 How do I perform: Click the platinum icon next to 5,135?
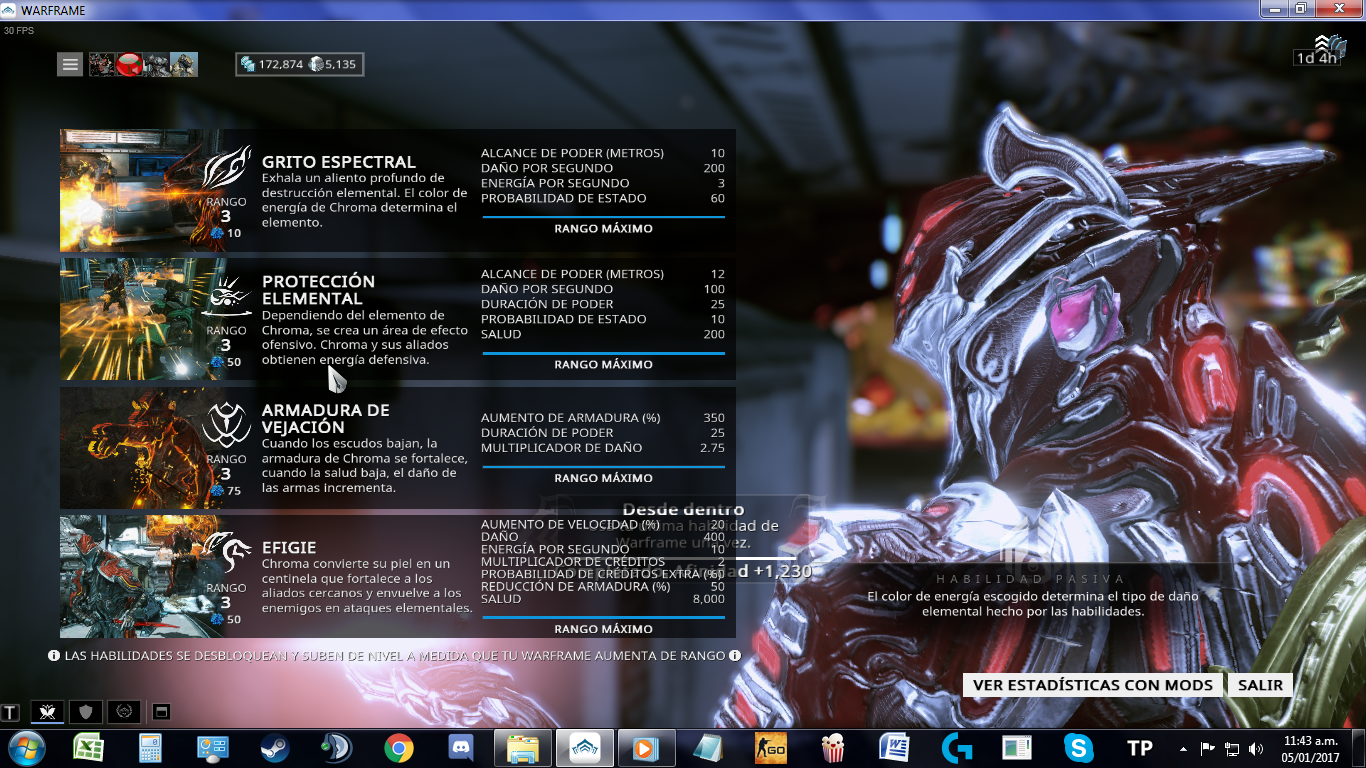316,64
